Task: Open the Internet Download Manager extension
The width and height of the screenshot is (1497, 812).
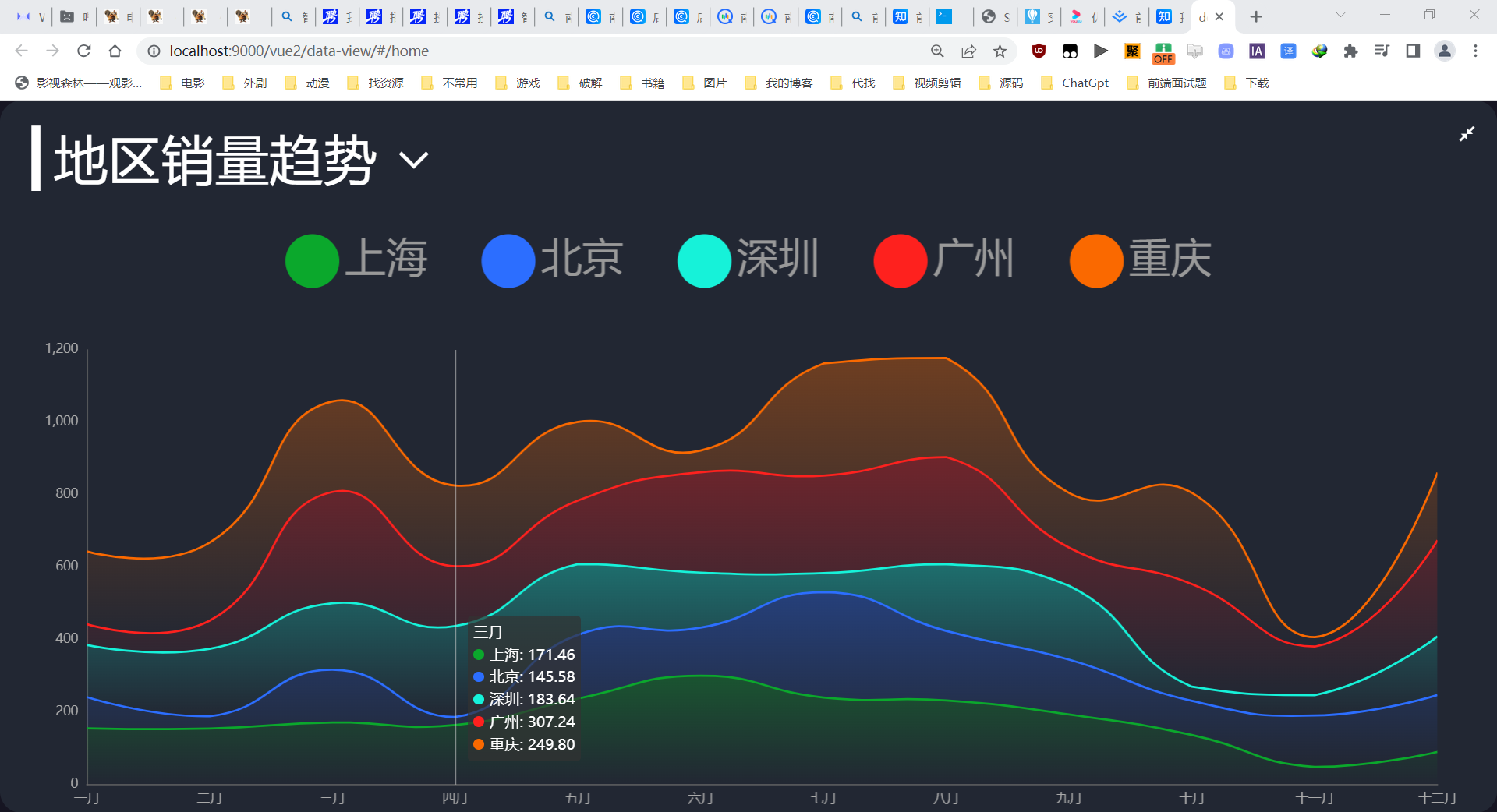Action: point(1319,51)
